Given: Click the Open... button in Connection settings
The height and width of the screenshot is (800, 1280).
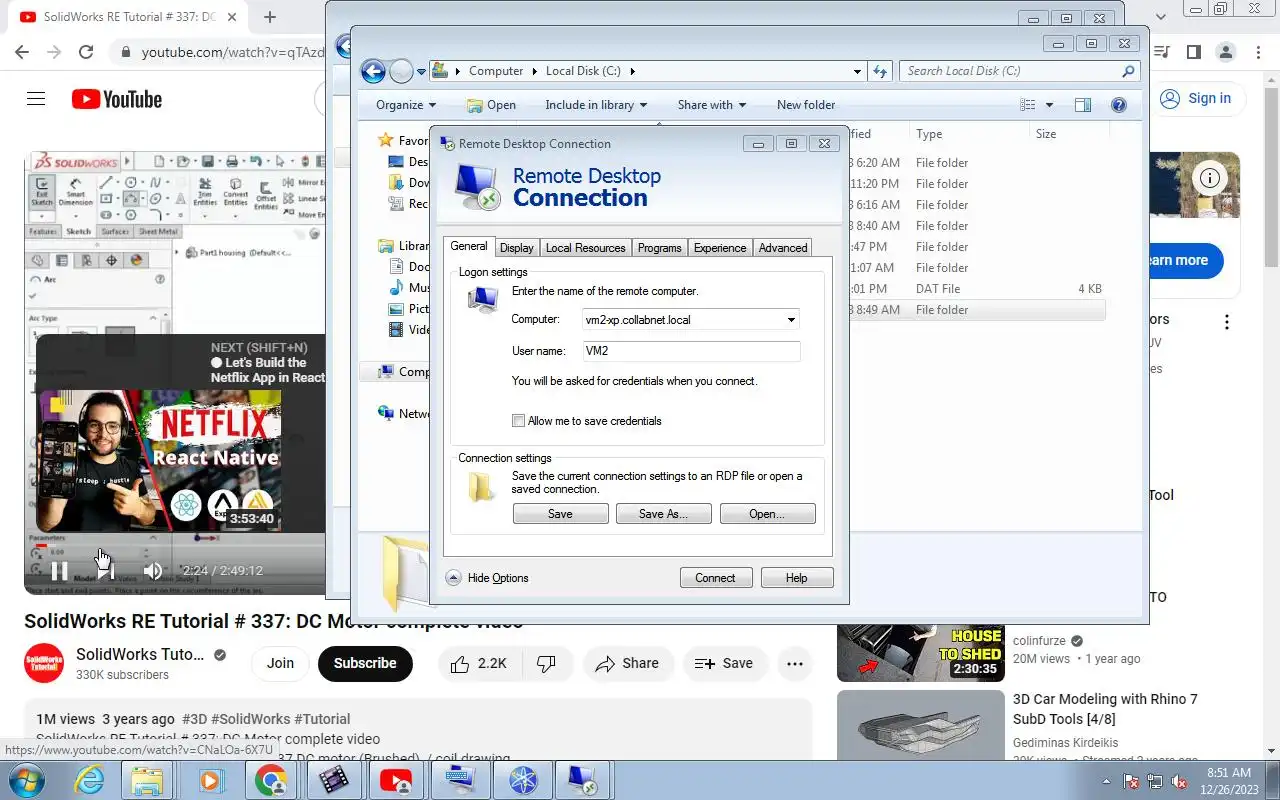Looking at the screenshot, I should click(x=767, y=514).
